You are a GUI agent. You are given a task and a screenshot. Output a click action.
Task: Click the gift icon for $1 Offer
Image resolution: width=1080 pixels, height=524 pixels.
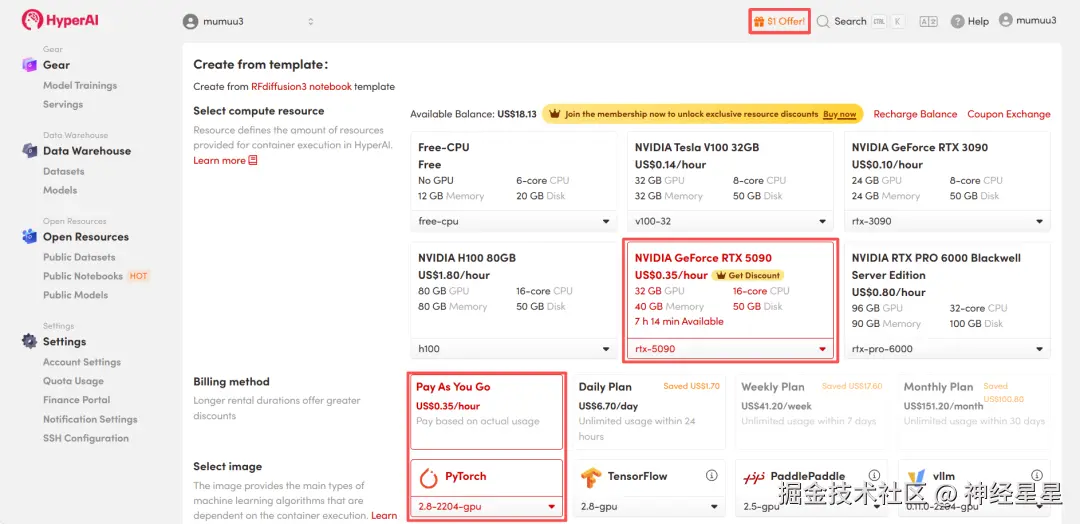[x=760, y=21]
